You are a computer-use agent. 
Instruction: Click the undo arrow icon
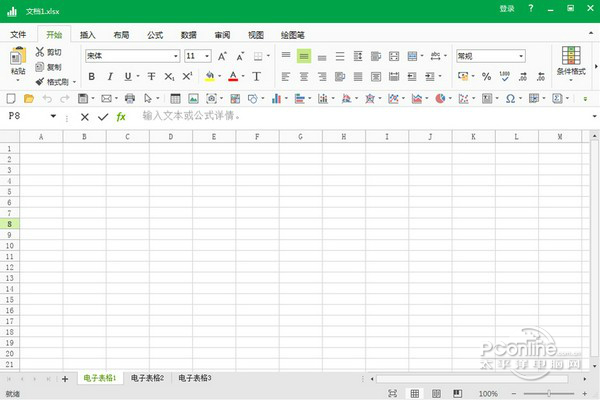point(47,99)
